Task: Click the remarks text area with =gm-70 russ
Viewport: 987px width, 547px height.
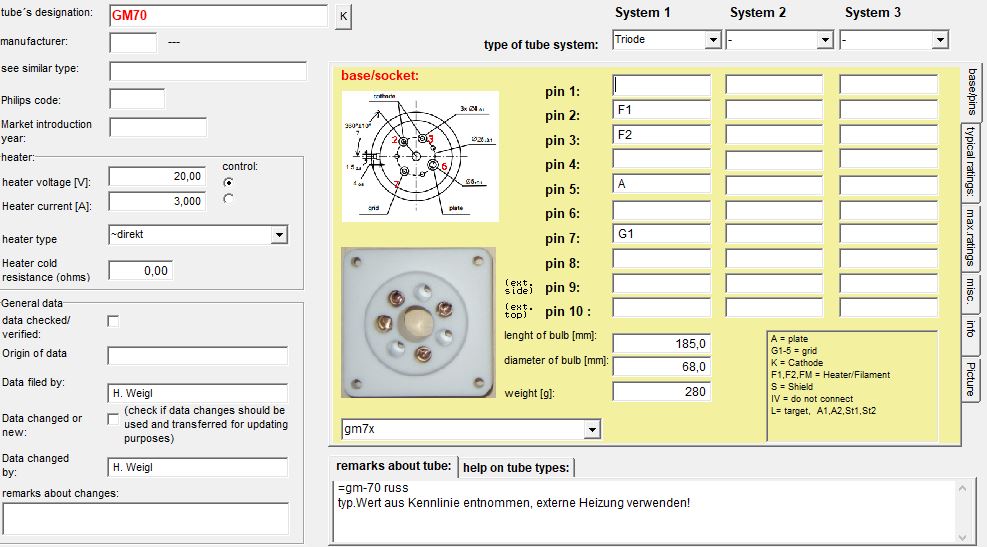Action: [643, 511]
